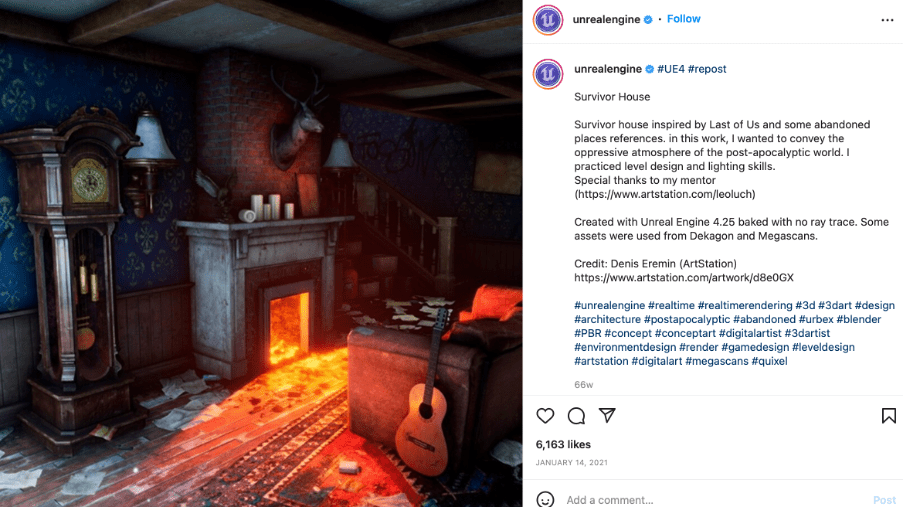
Task: Focus the Add a comment field
Action: [x=715, y=500]
